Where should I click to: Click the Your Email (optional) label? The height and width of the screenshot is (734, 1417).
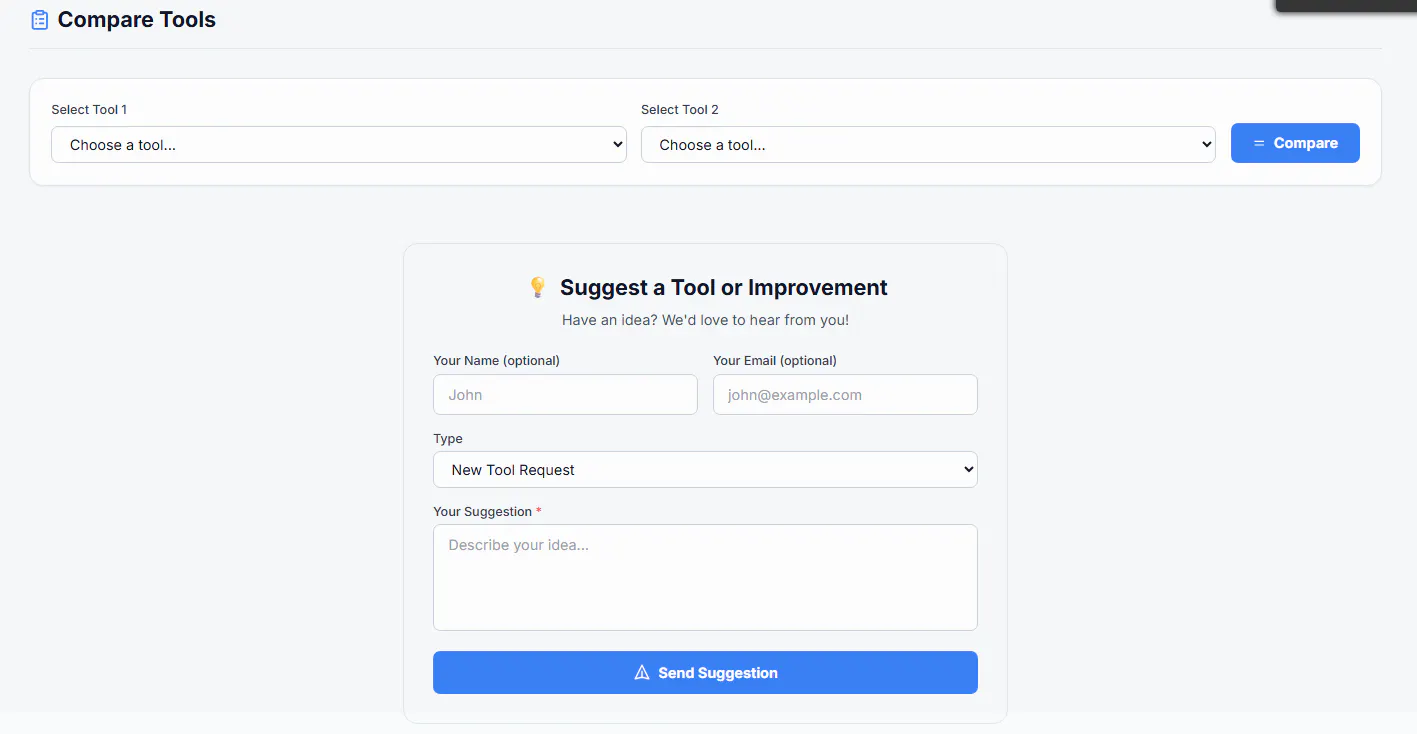coord(775,360)
